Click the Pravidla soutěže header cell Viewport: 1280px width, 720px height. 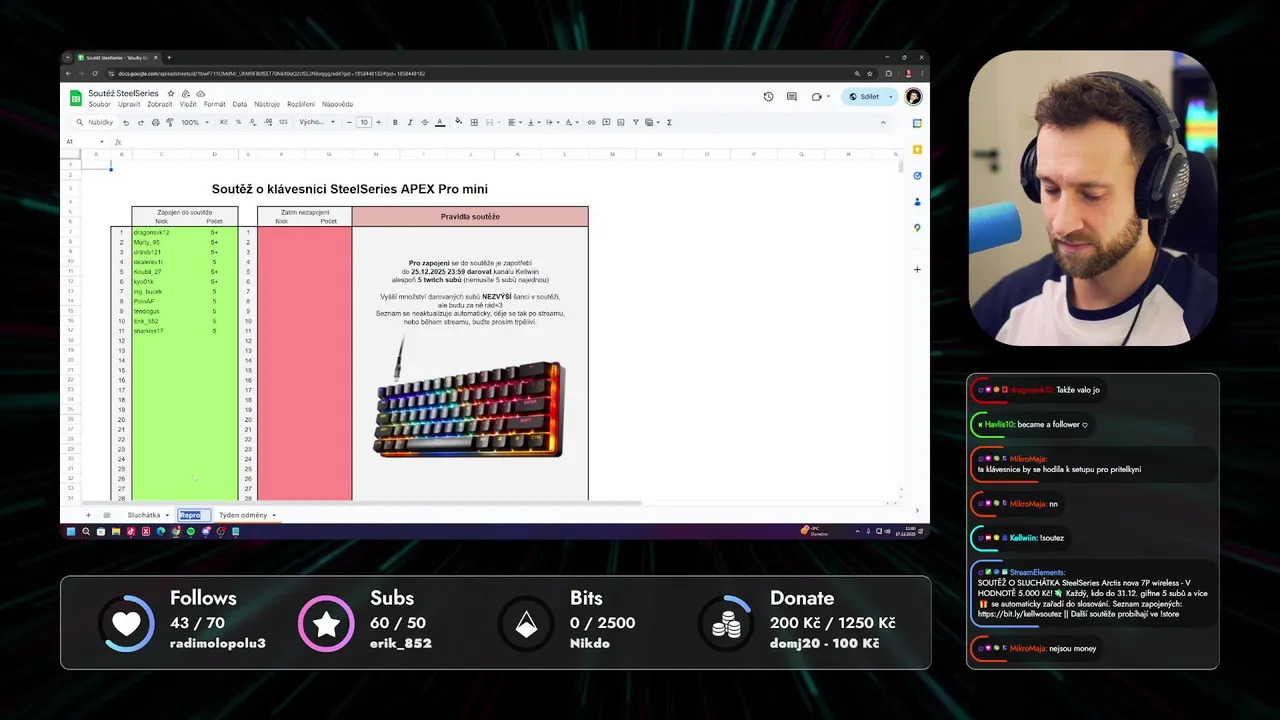(470, 216)
